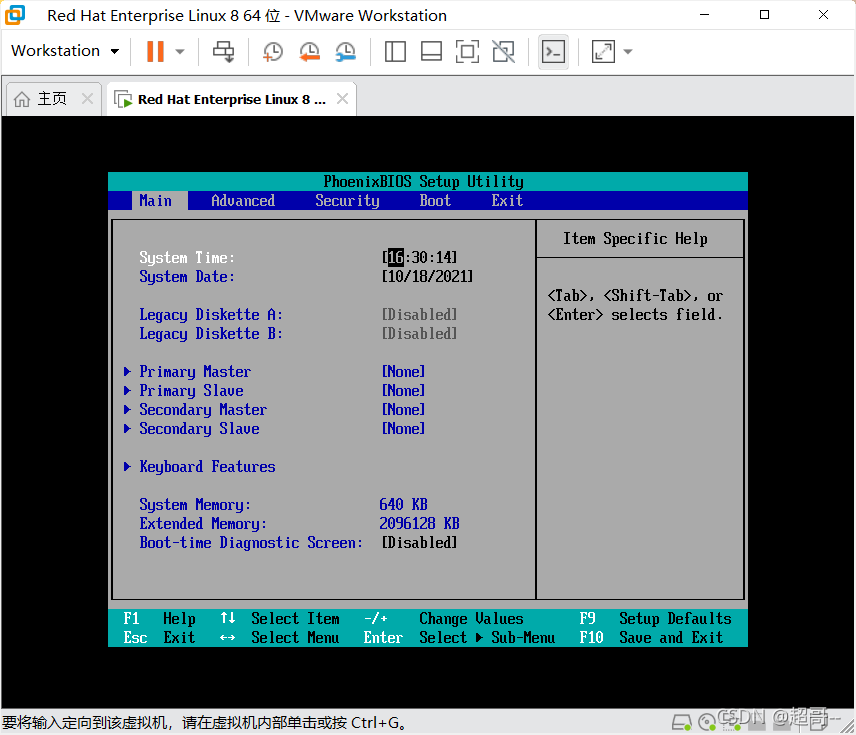Click the System Time label
This screenshot has height=735, width=856.
pos(187,257)
